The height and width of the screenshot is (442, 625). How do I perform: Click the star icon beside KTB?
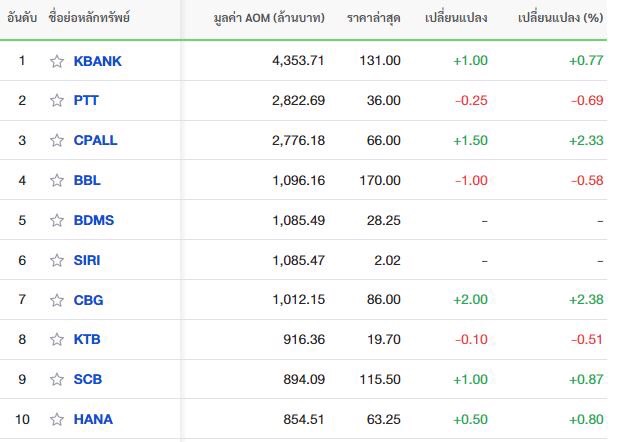coord(57,339)
